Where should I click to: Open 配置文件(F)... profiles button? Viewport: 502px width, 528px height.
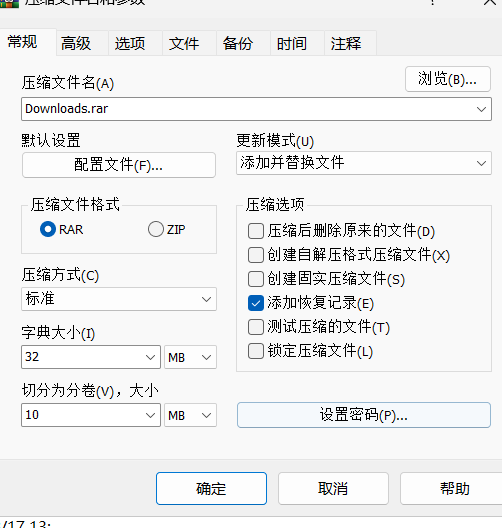pyautogui.click(x=119, y=165)
